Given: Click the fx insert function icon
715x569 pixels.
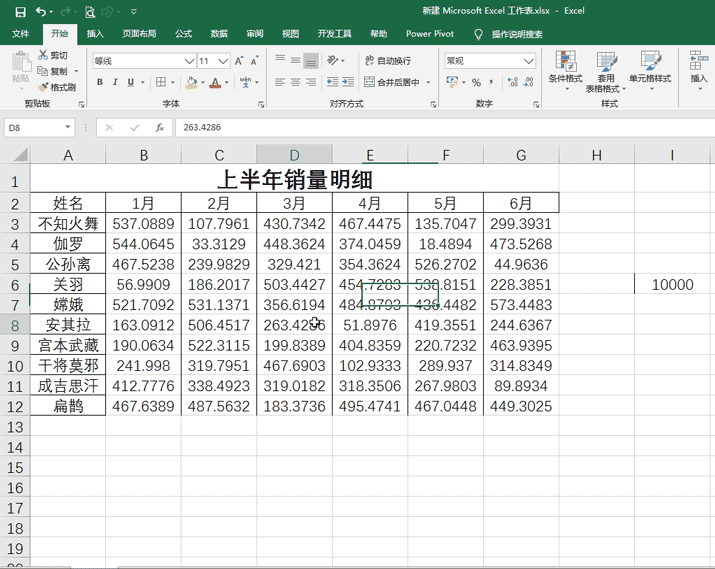Looking at the screenshot, I should tap(160, 128).
